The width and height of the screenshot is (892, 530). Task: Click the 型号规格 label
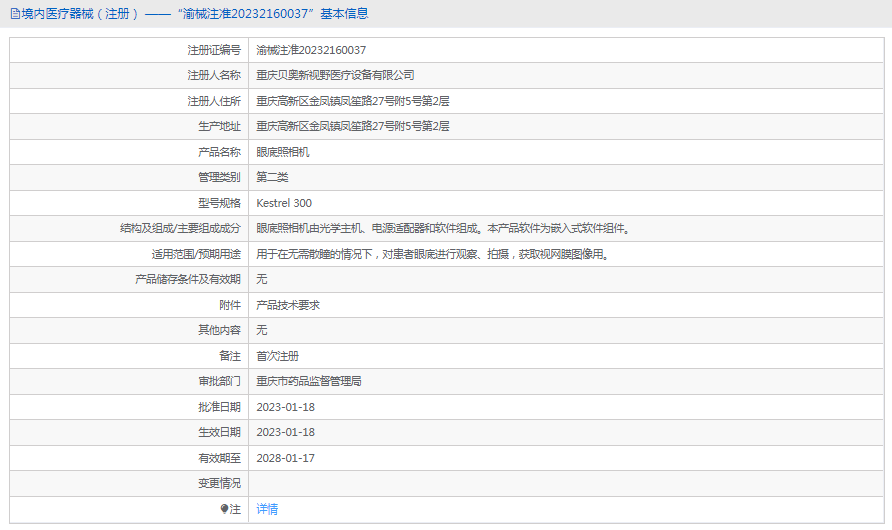click(219, 203)
